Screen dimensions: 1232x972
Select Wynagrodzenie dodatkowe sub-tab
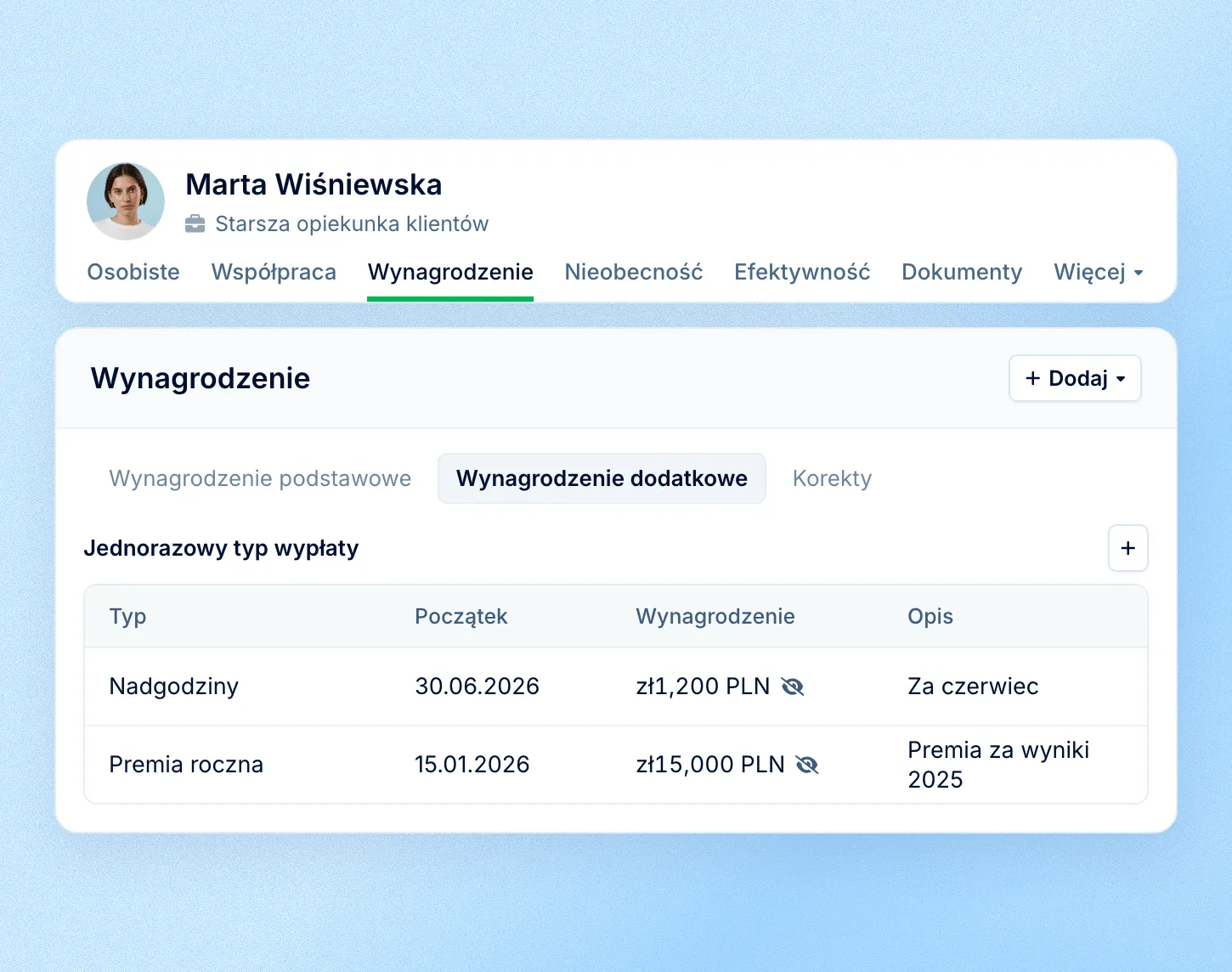pos(602,478)
